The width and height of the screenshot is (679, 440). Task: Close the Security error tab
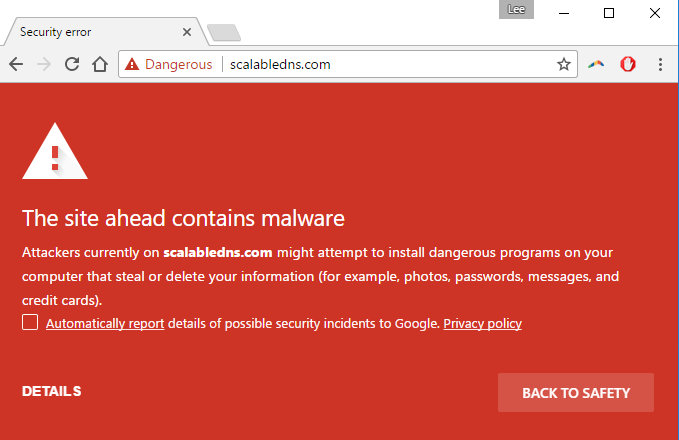[x=187, y=32]
